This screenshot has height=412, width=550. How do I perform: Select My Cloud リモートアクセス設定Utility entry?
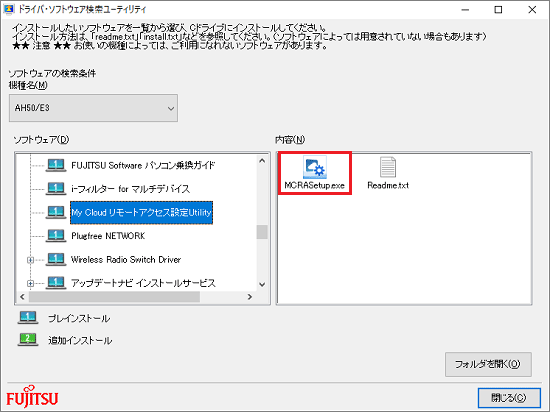pos(141,212)
